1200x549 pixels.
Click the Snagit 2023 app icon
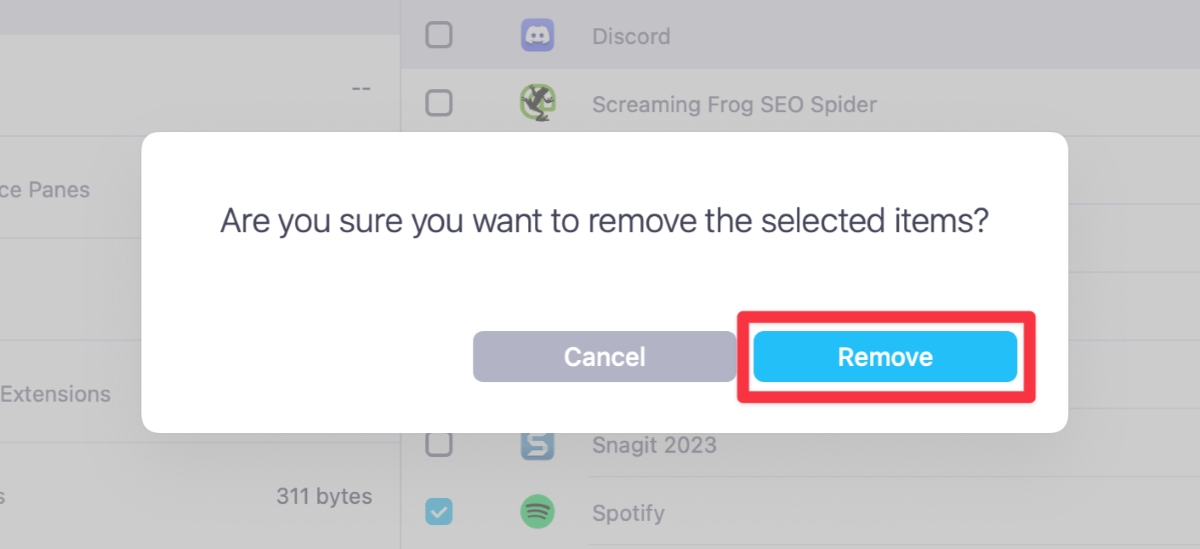tap(538, 445)
